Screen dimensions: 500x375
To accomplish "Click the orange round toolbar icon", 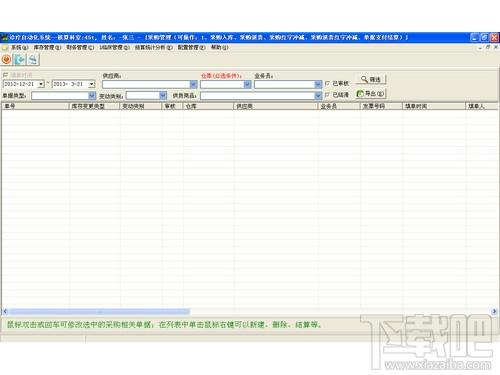I will 6,60.
